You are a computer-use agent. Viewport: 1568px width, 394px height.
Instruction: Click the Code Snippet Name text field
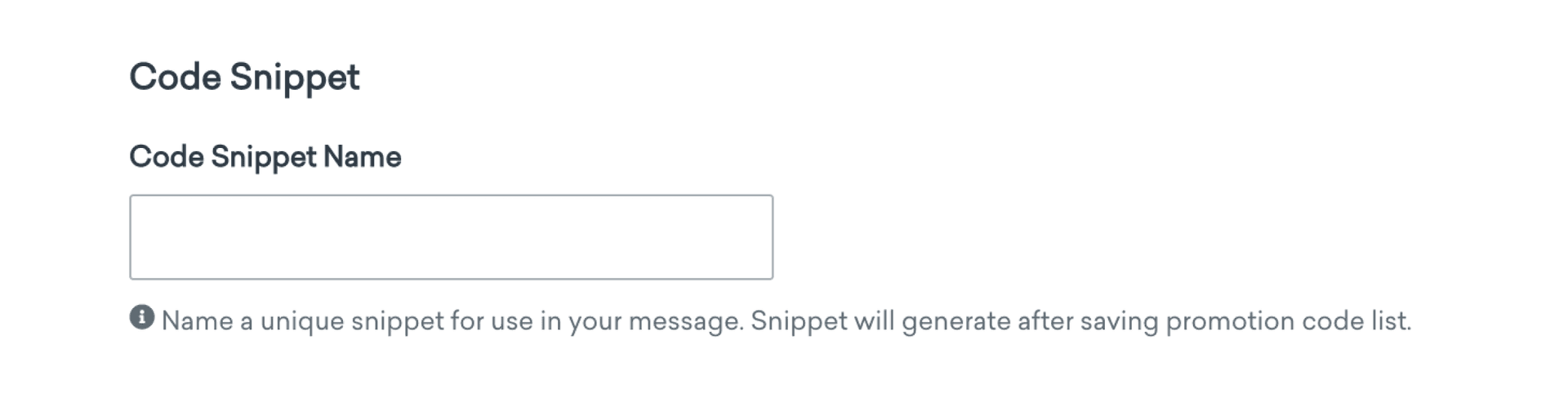pos(451,237)
